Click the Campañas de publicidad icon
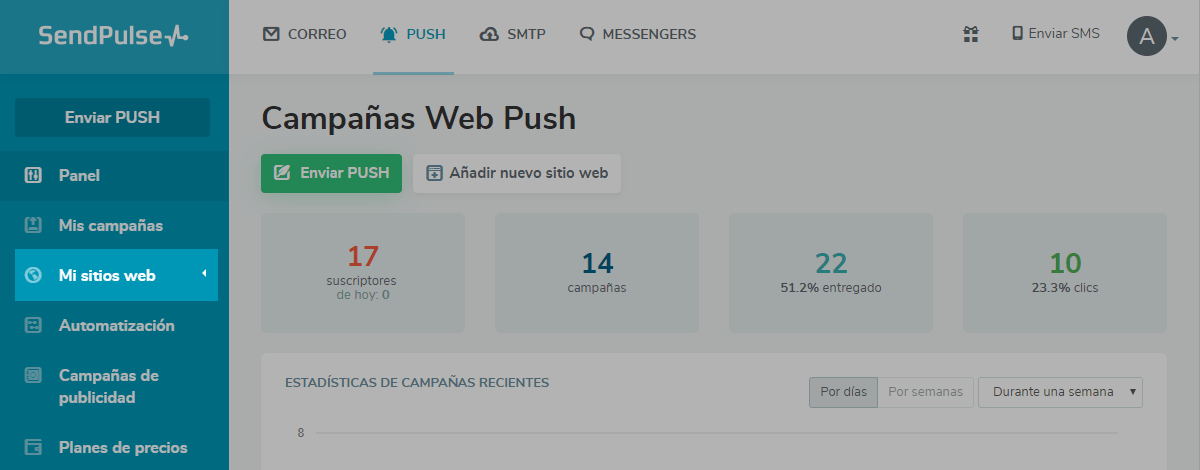The width and height of the screenshot is (1200, 470). 33,376
